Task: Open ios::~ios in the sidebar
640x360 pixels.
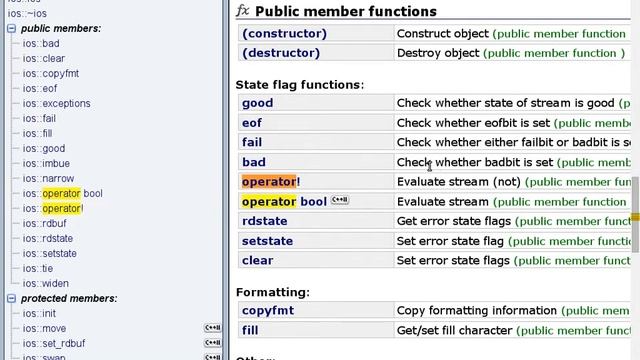Action: coord(27,13)
